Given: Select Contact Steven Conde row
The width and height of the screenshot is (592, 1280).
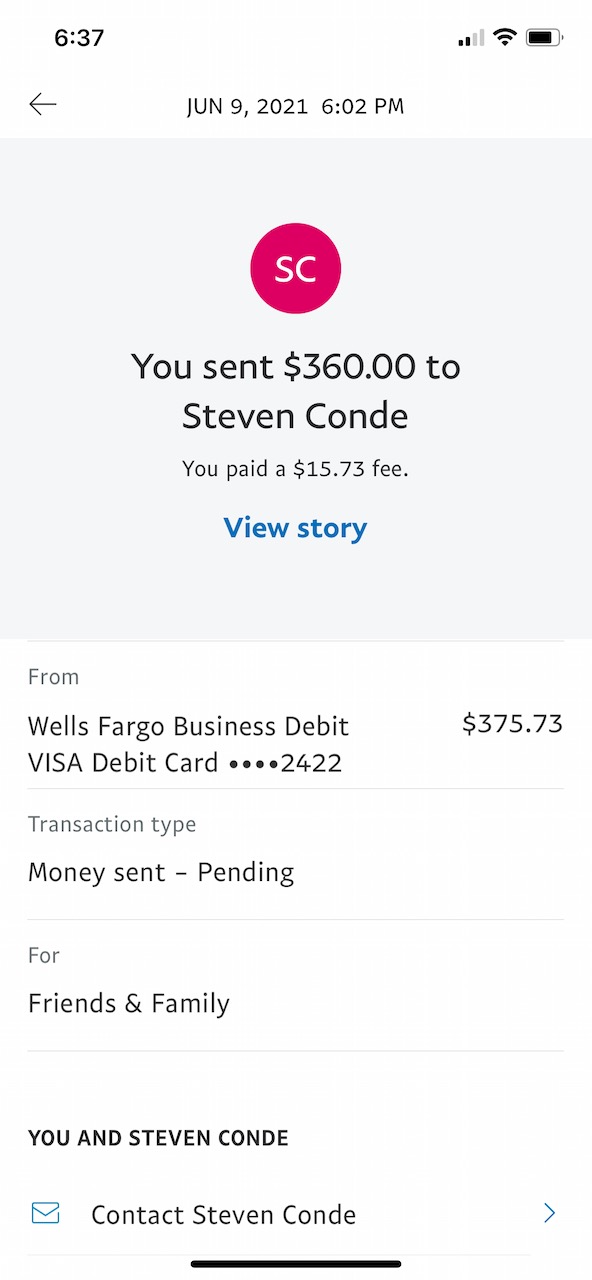Looking at the screenshot, I should 296,1214.
